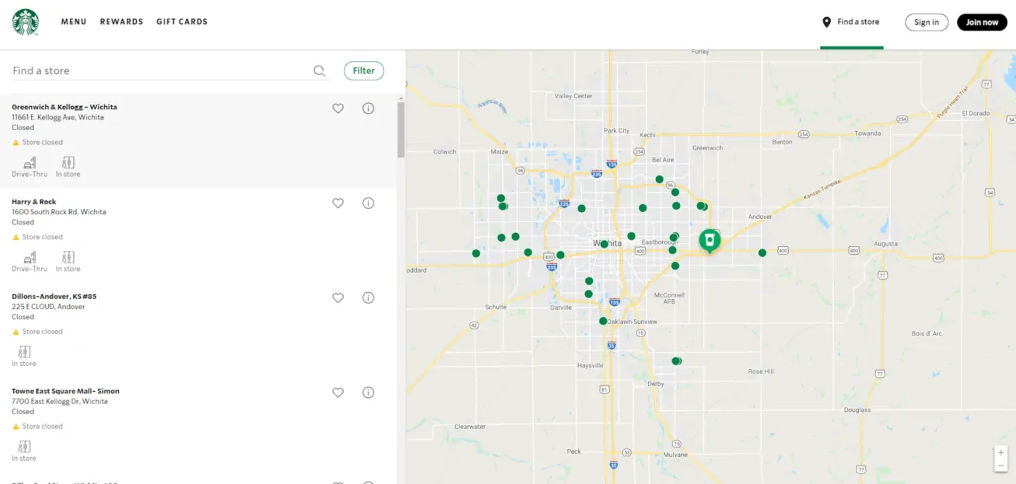Open the MENU navigation item

[x=74, y=22]
